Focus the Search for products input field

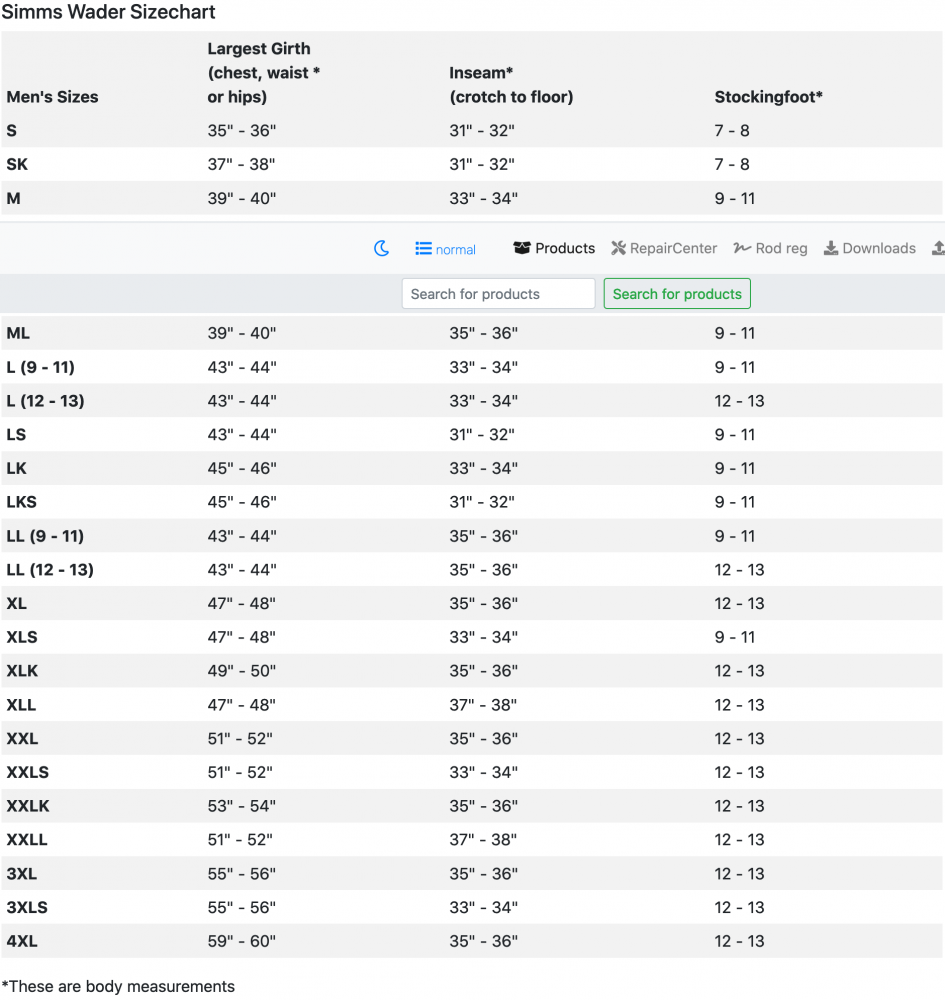(499, 294)
